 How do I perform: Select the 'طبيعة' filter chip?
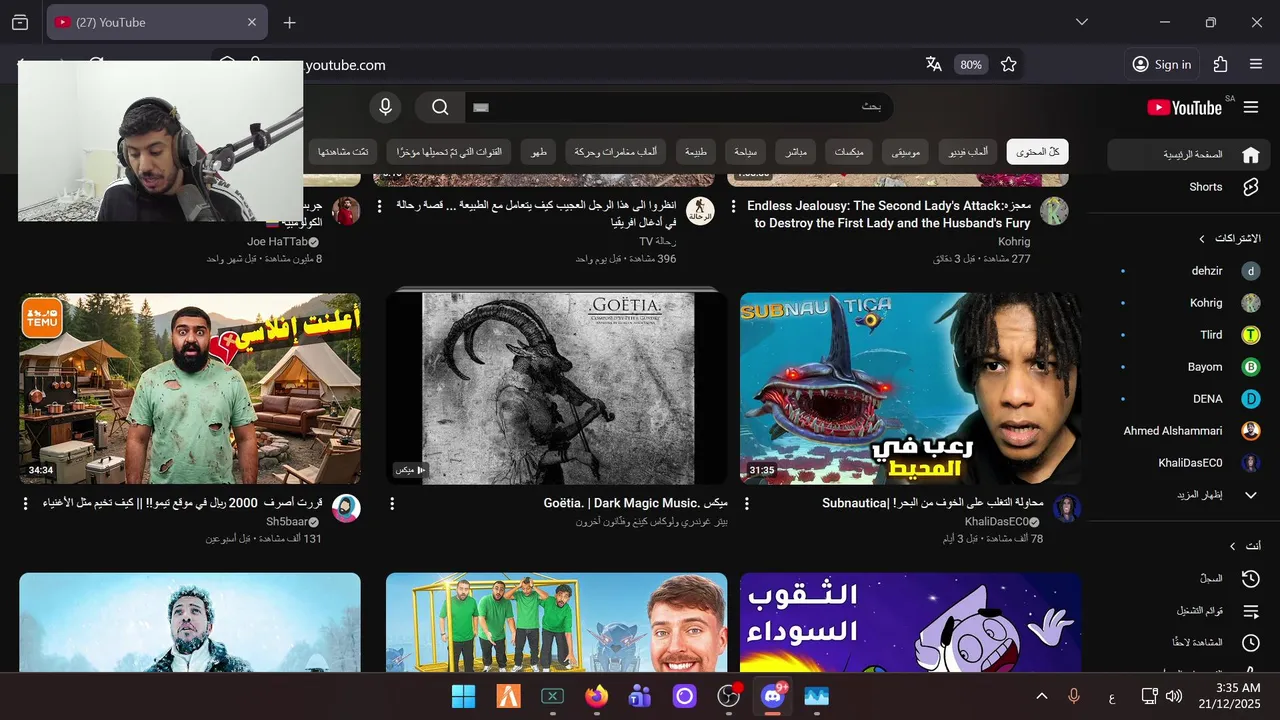[695, 152]
